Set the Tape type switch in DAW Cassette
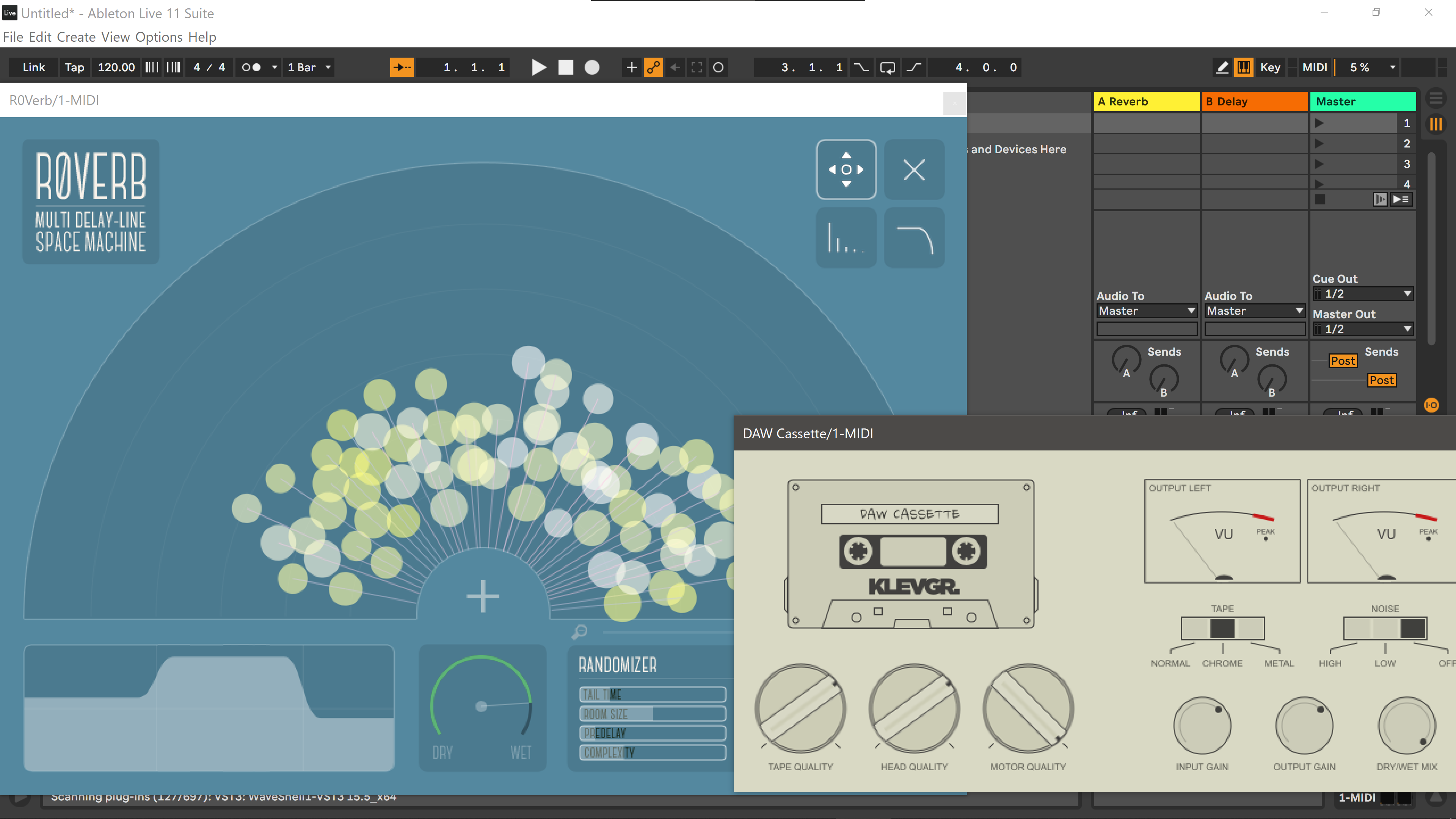This screenshot has width=1456, height=819. 1222,628
